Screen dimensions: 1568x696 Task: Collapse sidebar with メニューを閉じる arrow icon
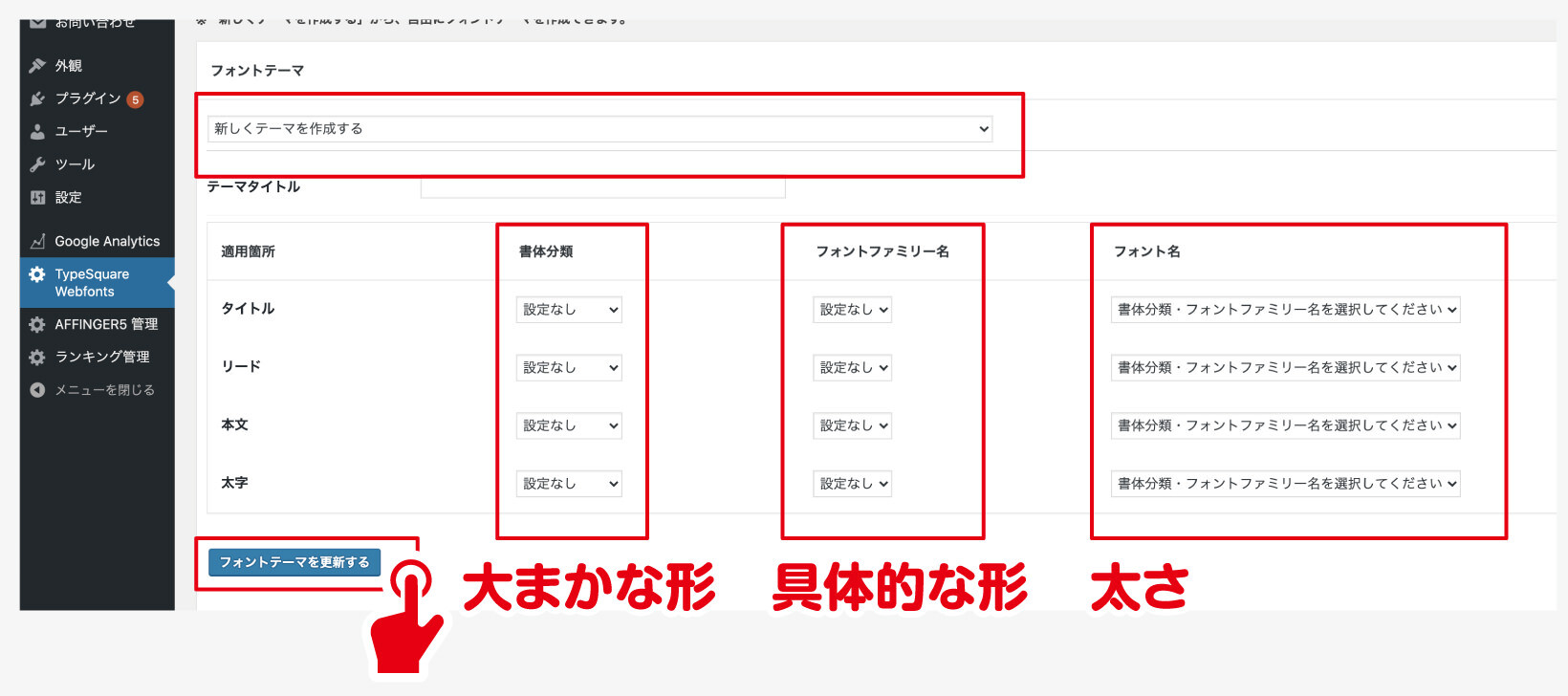tap(37, 390)
